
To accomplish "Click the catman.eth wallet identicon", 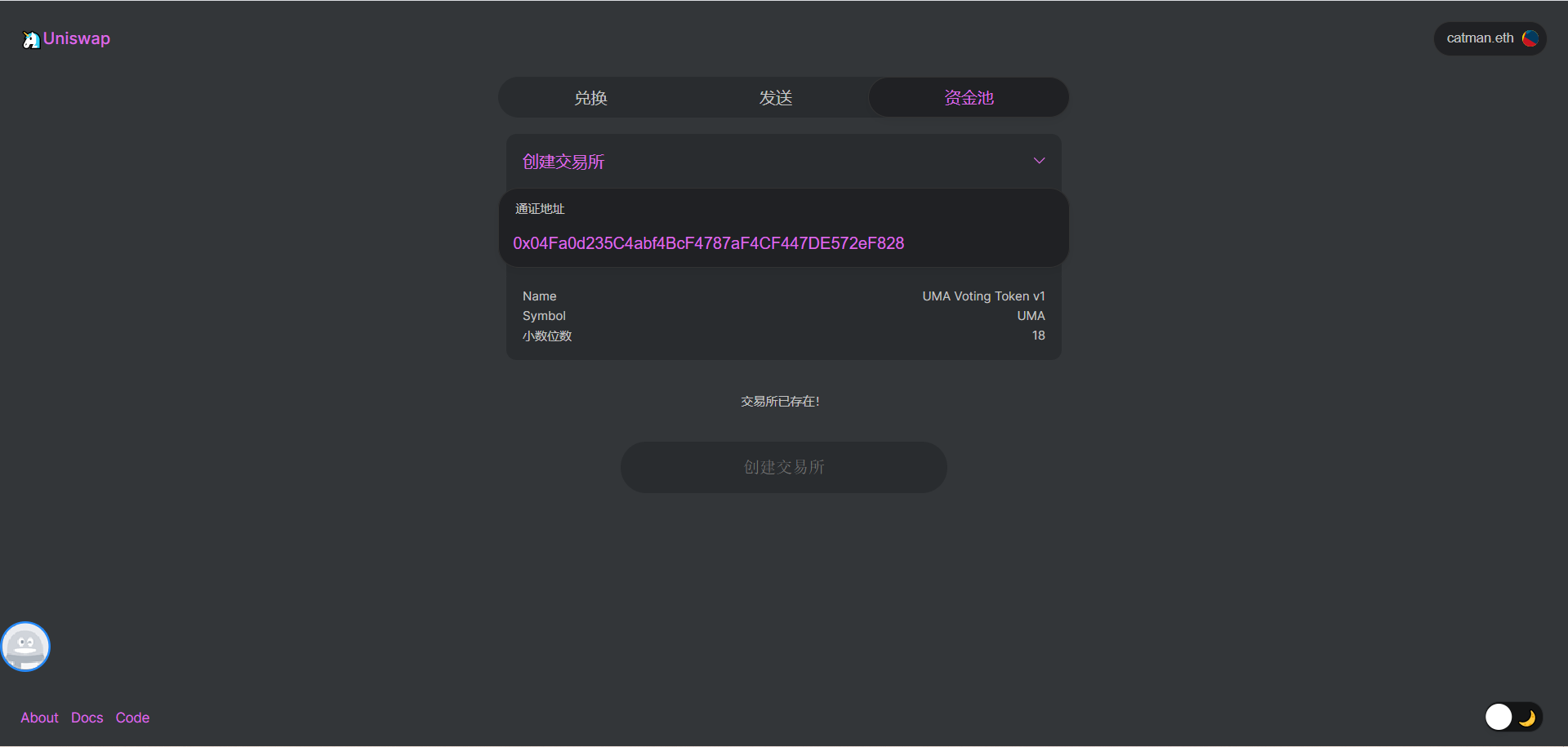I will tap(1530, 38).
